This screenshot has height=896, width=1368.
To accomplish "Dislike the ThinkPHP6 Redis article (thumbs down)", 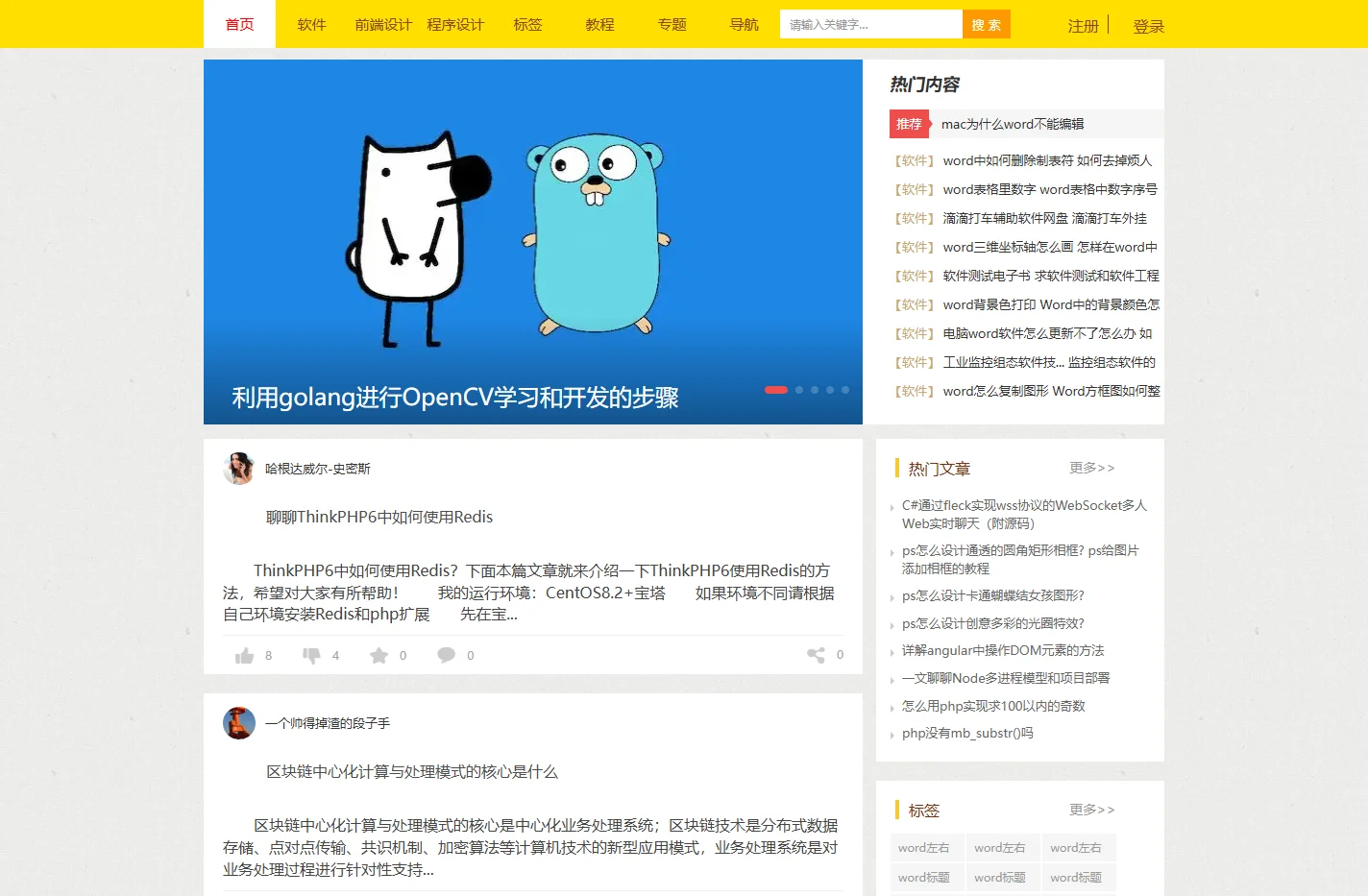I will point(312,655).
